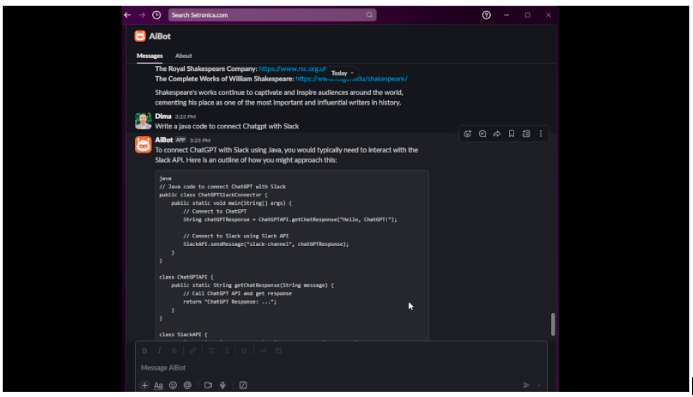Image resolution: width=693 pixels, height=397 pixels.
Task: Open more actions for AiBot message
Action: (541, 134)
